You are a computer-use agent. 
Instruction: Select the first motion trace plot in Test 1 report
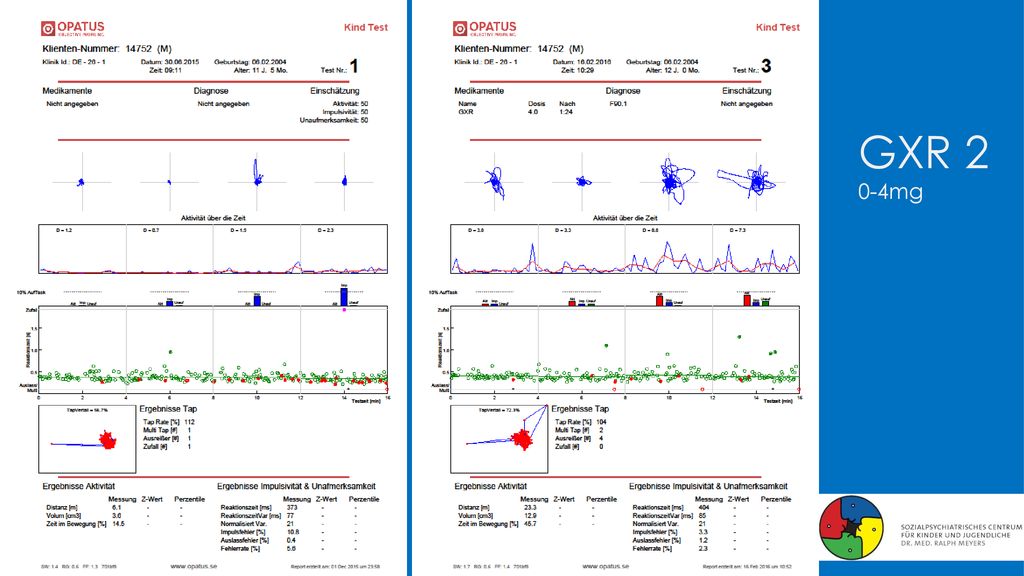[x=82, y=182]
